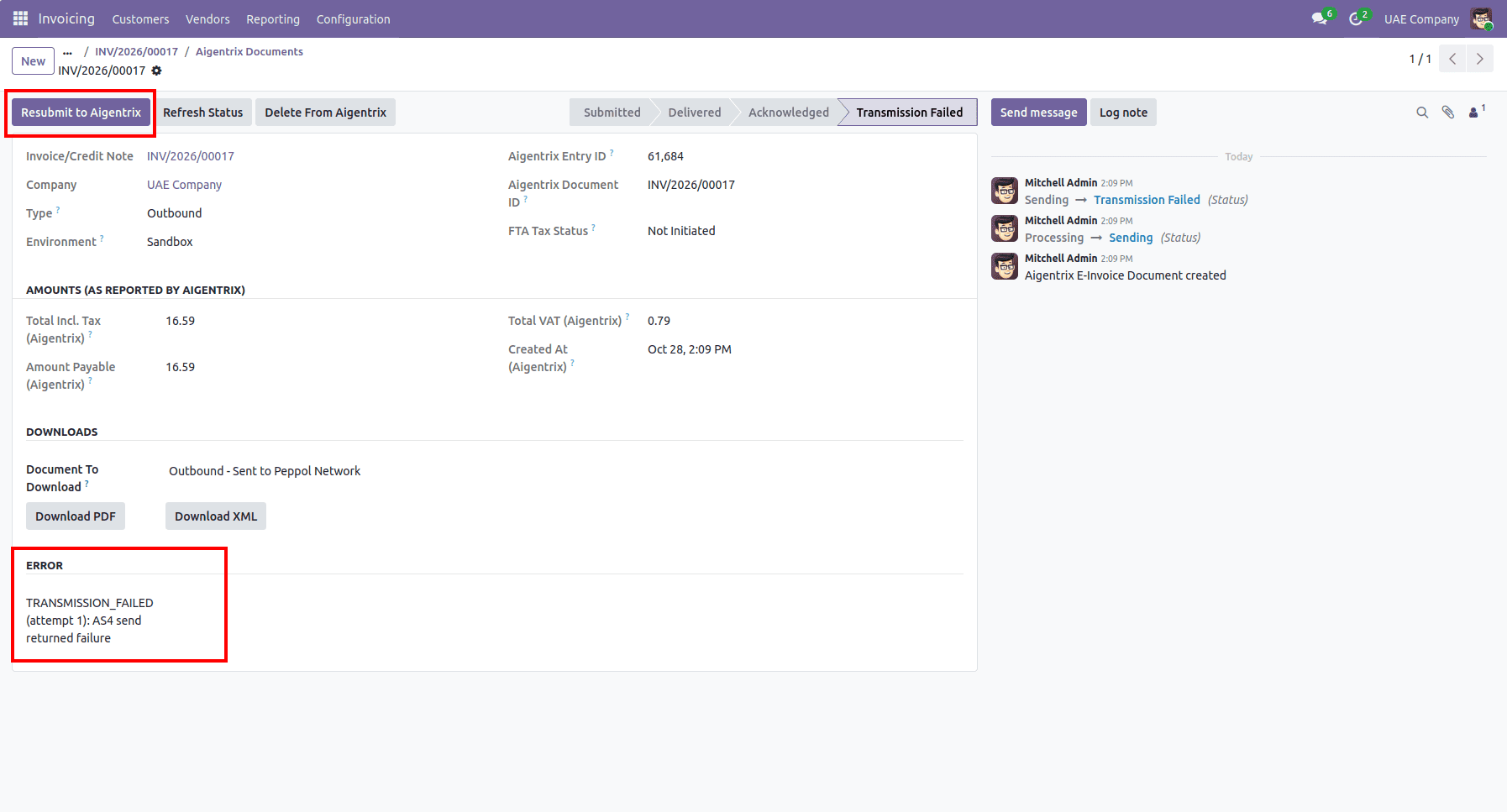1507x812 pixels.
Task: Click Outbound - Sent to Peppol Network field
Action: 265,471
